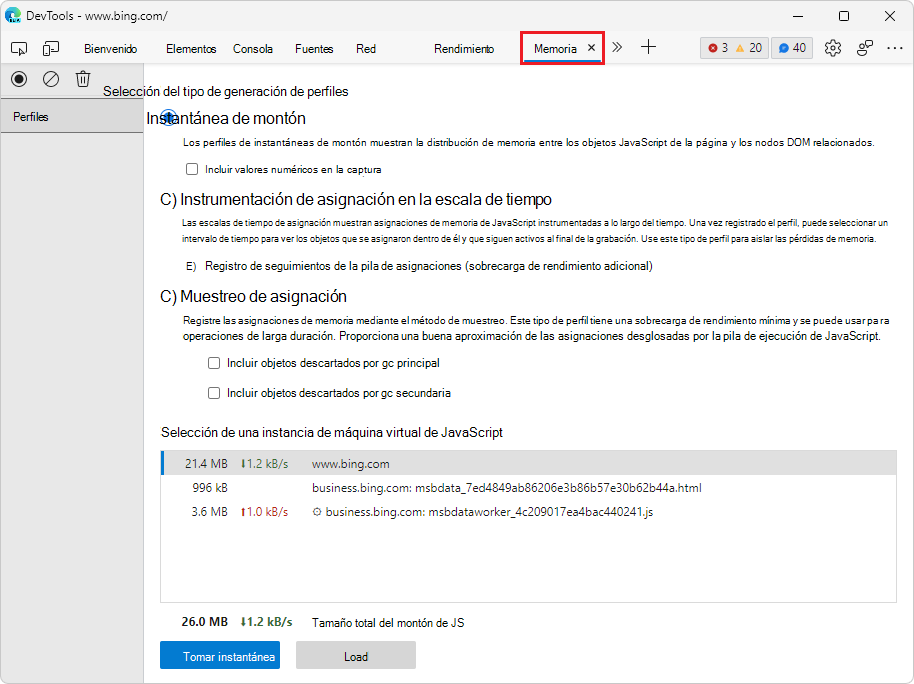Click the Edge DevTools window icon
The image size is (914, 684).
coord(13,16)
